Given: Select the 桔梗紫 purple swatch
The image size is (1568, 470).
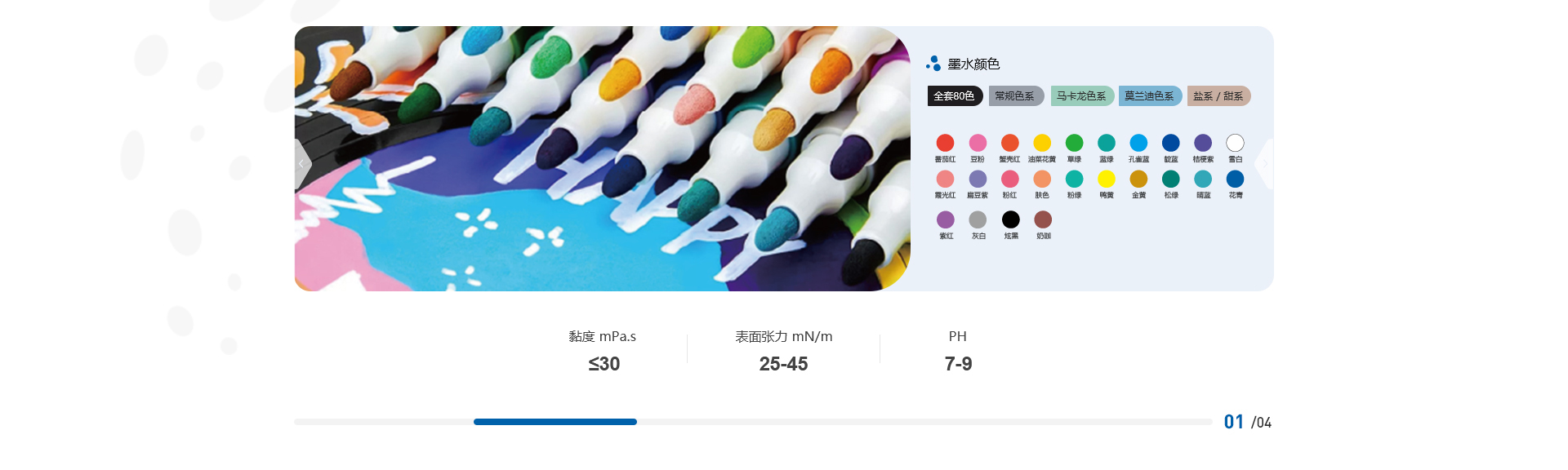Looking at the screenshot, I should click(x=1203, y=143).
